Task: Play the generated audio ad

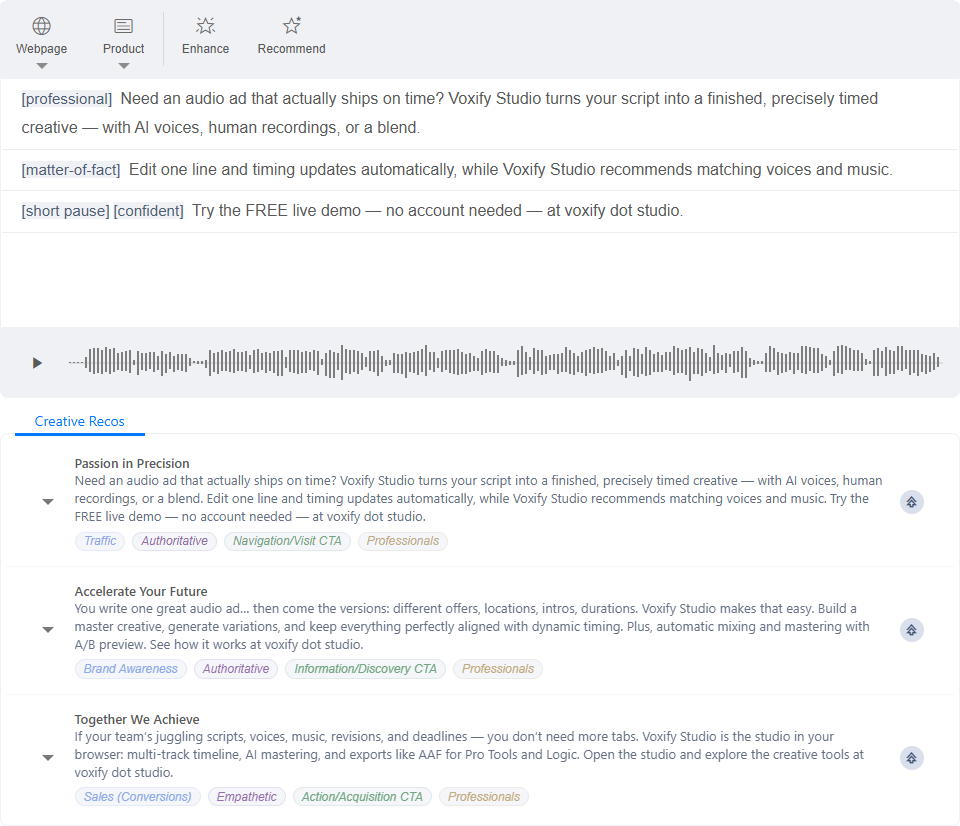Action: tap(37, 363)
